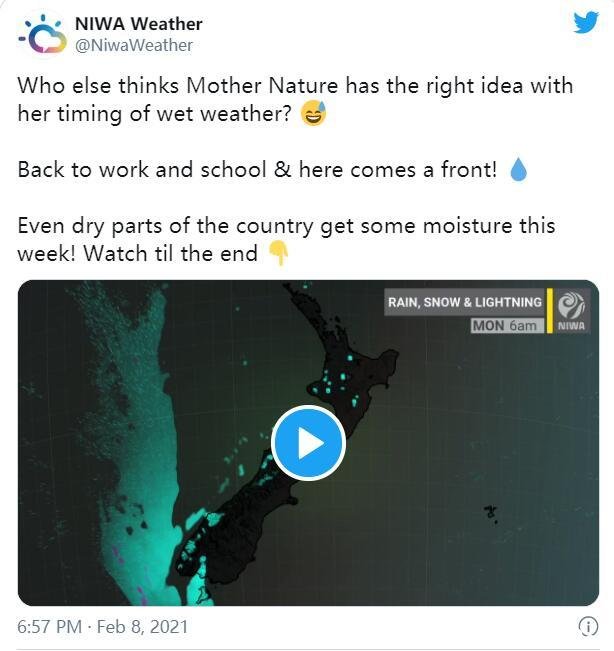Click the Rain, Snow & Lightning label
Viewport: 614px width, 651px height.
(x=465, y=302)
